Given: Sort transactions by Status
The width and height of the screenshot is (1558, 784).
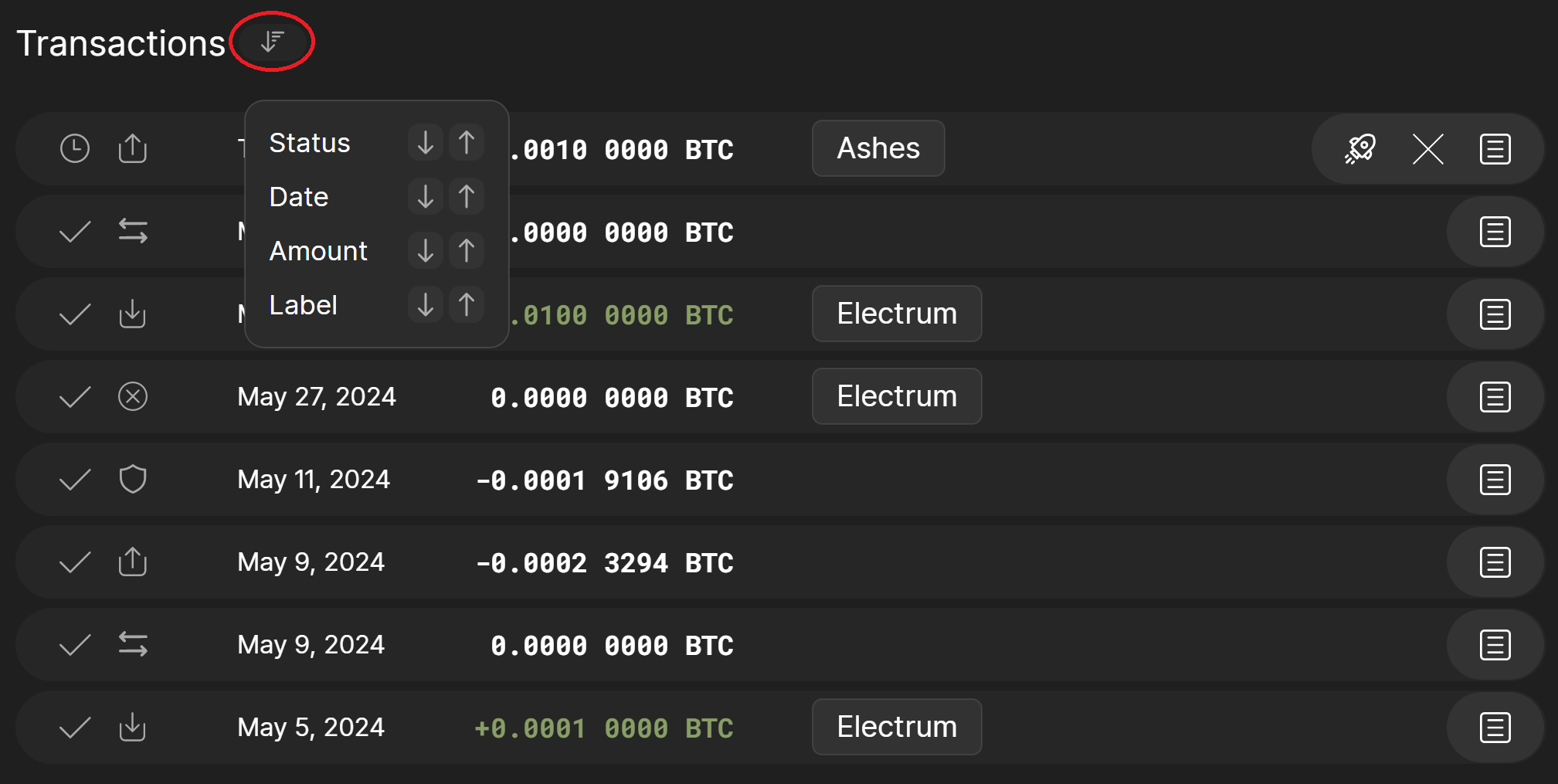Looking at the screenshot, I should pyautogui.click(x=309, y=142).
